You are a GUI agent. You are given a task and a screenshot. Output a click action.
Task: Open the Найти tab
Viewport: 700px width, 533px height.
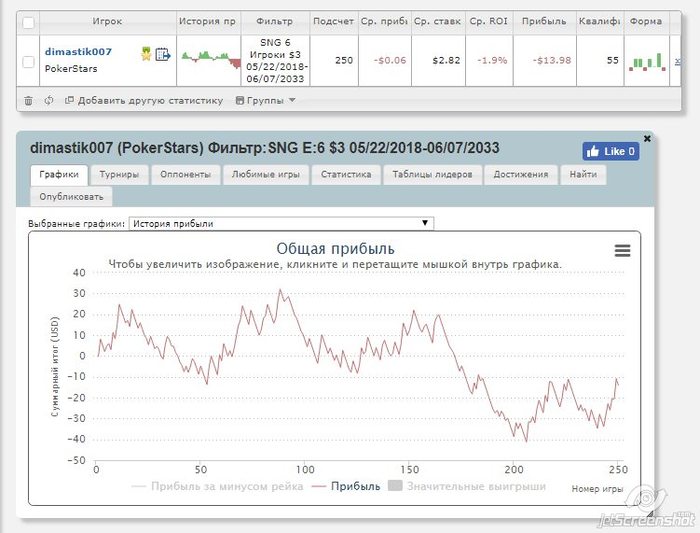(x=583, y=175)
